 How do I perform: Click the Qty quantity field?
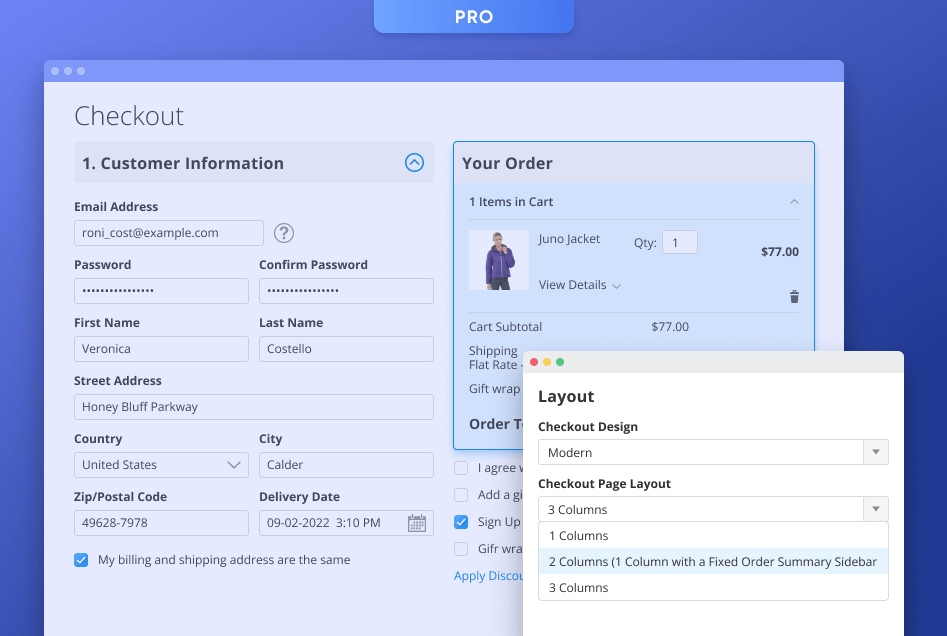pos(679,241)
